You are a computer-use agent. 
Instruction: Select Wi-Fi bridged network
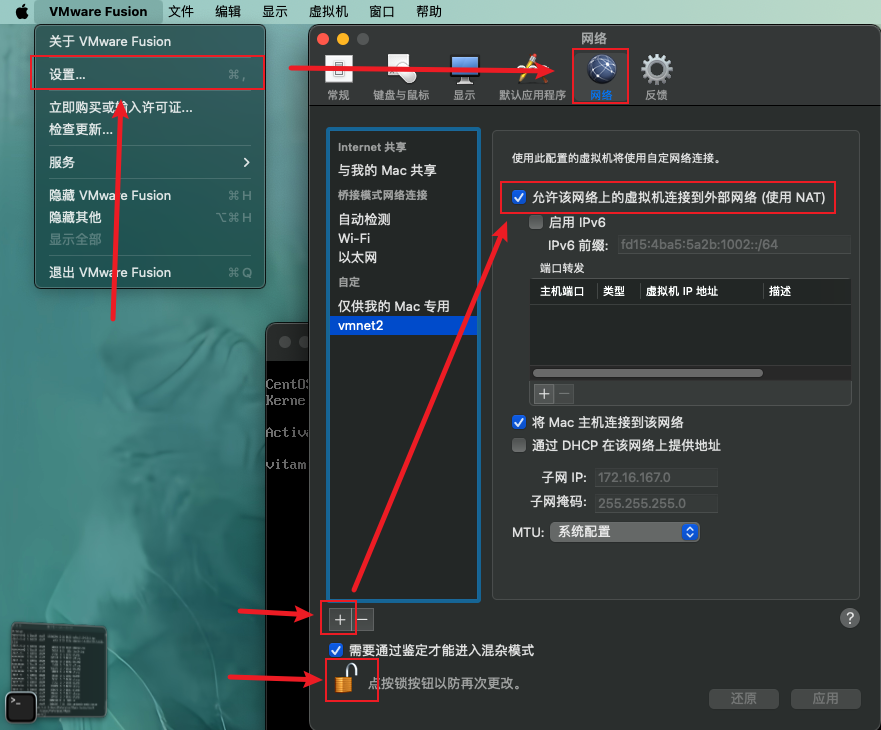[x=403, y=238]
